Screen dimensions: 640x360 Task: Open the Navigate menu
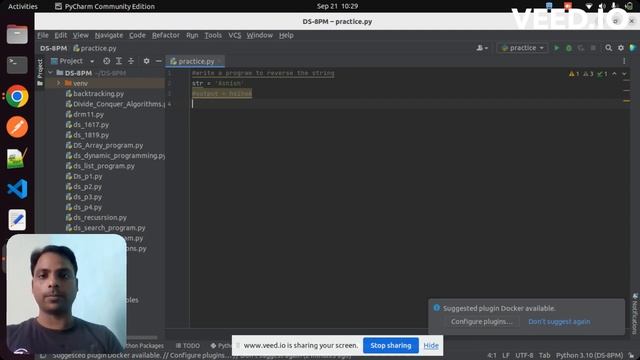coord(109,36)
